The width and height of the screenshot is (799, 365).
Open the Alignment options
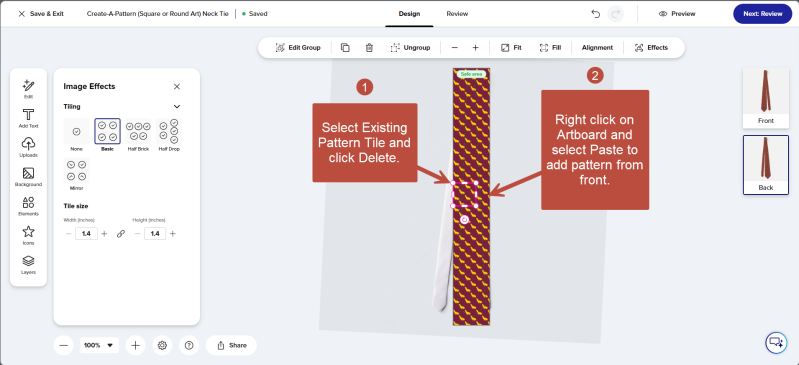[597, 47]
